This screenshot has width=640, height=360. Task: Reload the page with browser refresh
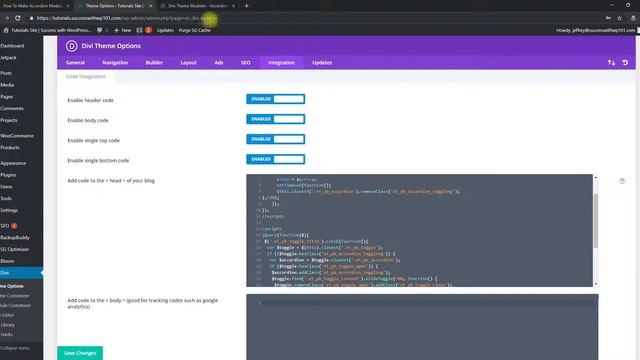pos(18,18)
